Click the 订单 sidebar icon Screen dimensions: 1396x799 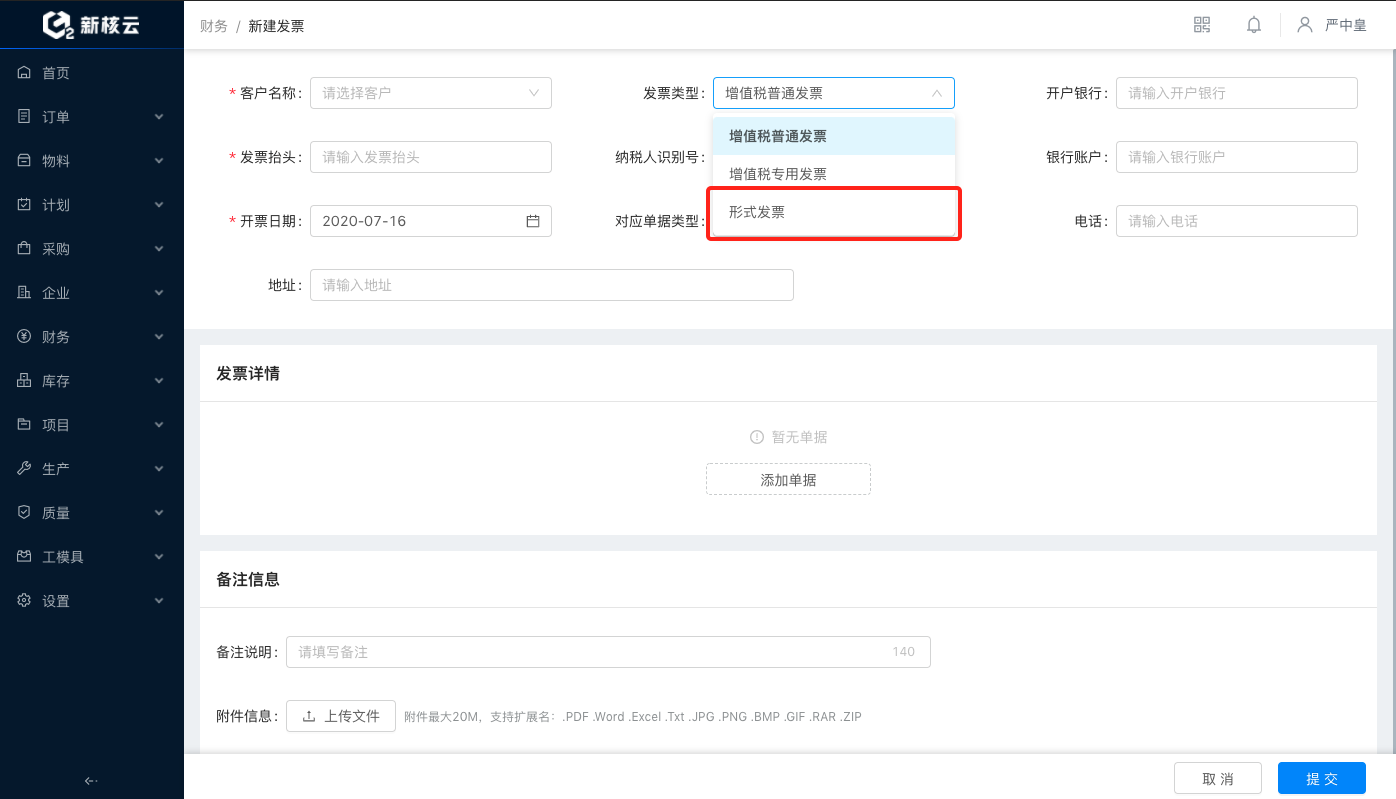[x=25, y=117]
